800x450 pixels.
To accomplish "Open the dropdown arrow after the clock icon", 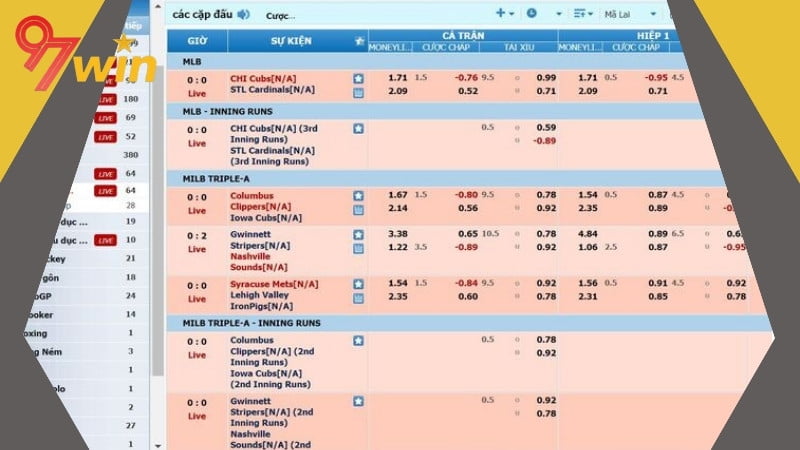I will pyautogui.click(x=559, y=14).
